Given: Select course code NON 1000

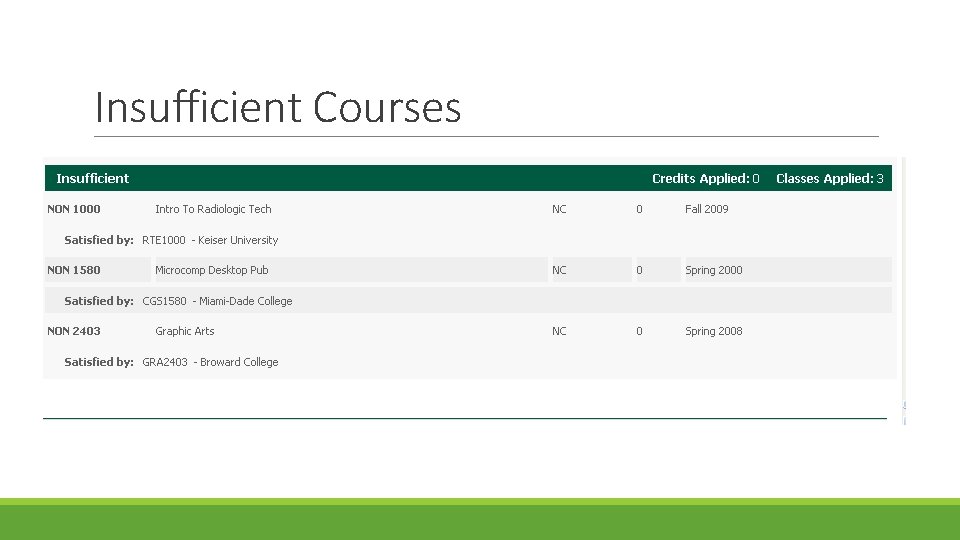Looking at the screenshot, I should 73,209.
